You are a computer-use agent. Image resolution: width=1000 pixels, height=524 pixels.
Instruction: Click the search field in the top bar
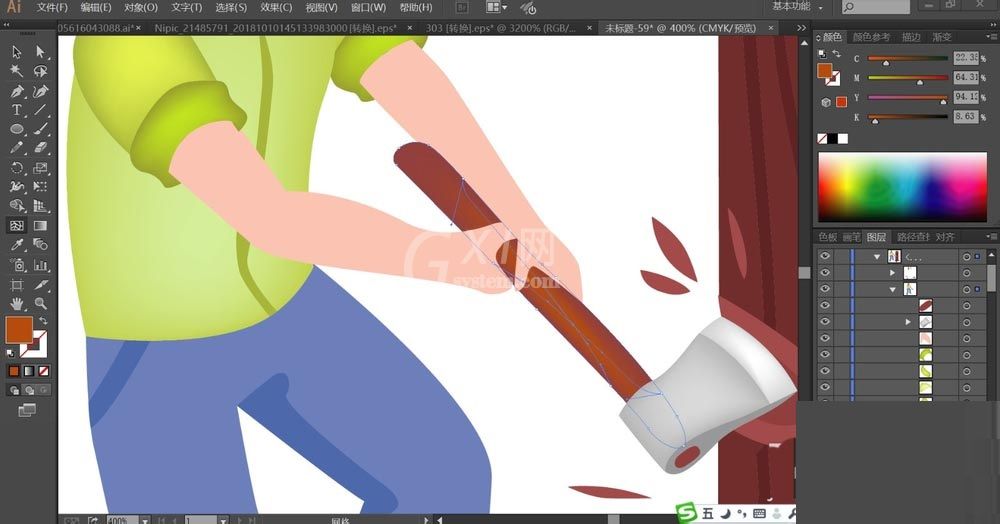coord(875,7)
